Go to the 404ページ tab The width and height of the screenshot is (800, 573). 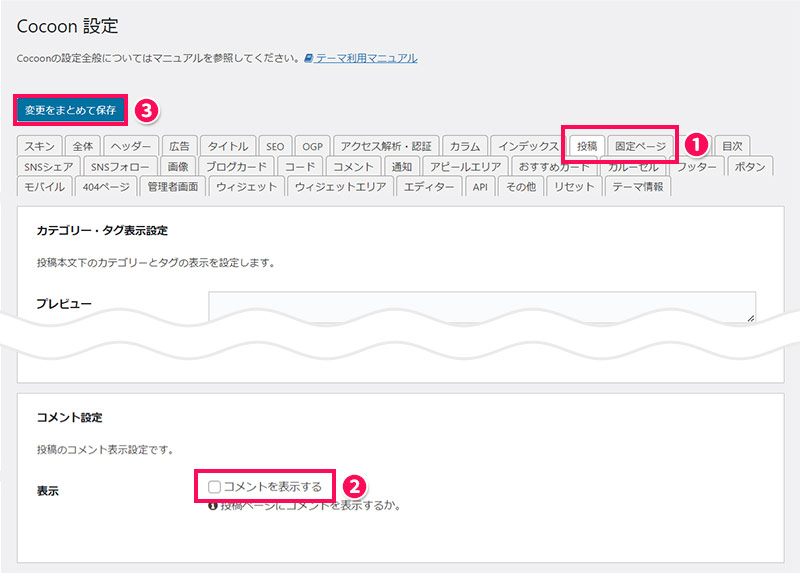[x=106, y=187]
